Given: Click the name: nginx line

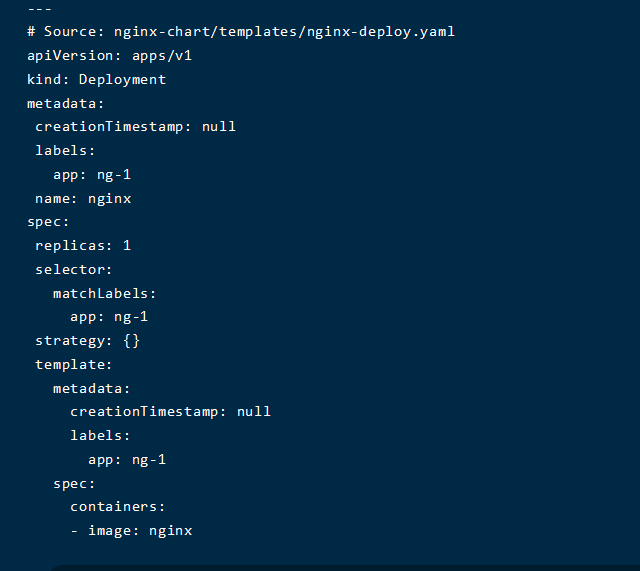Looking at the screenshot, I should click(83, 198).
